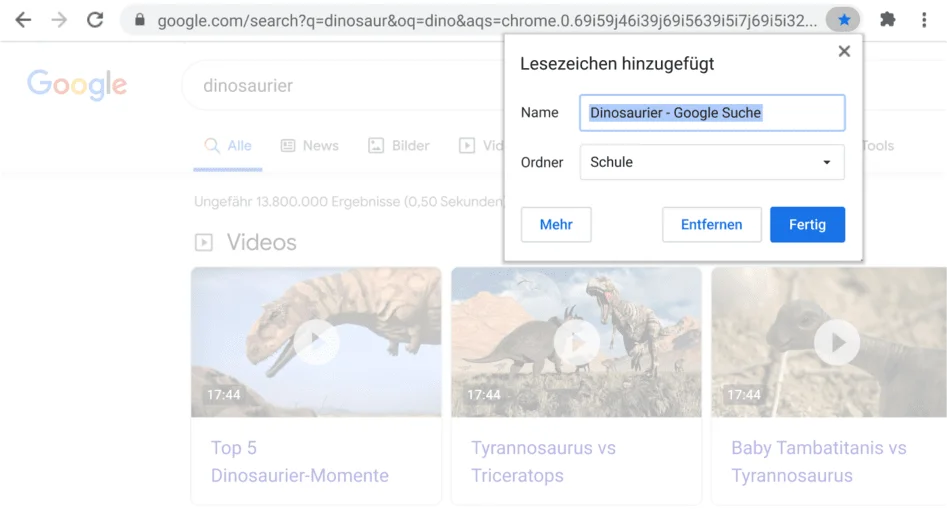Open the Tyrannosaurus vs Triceratops link
The width and height of the screenshot is (947, 531).
pos(543,461)
